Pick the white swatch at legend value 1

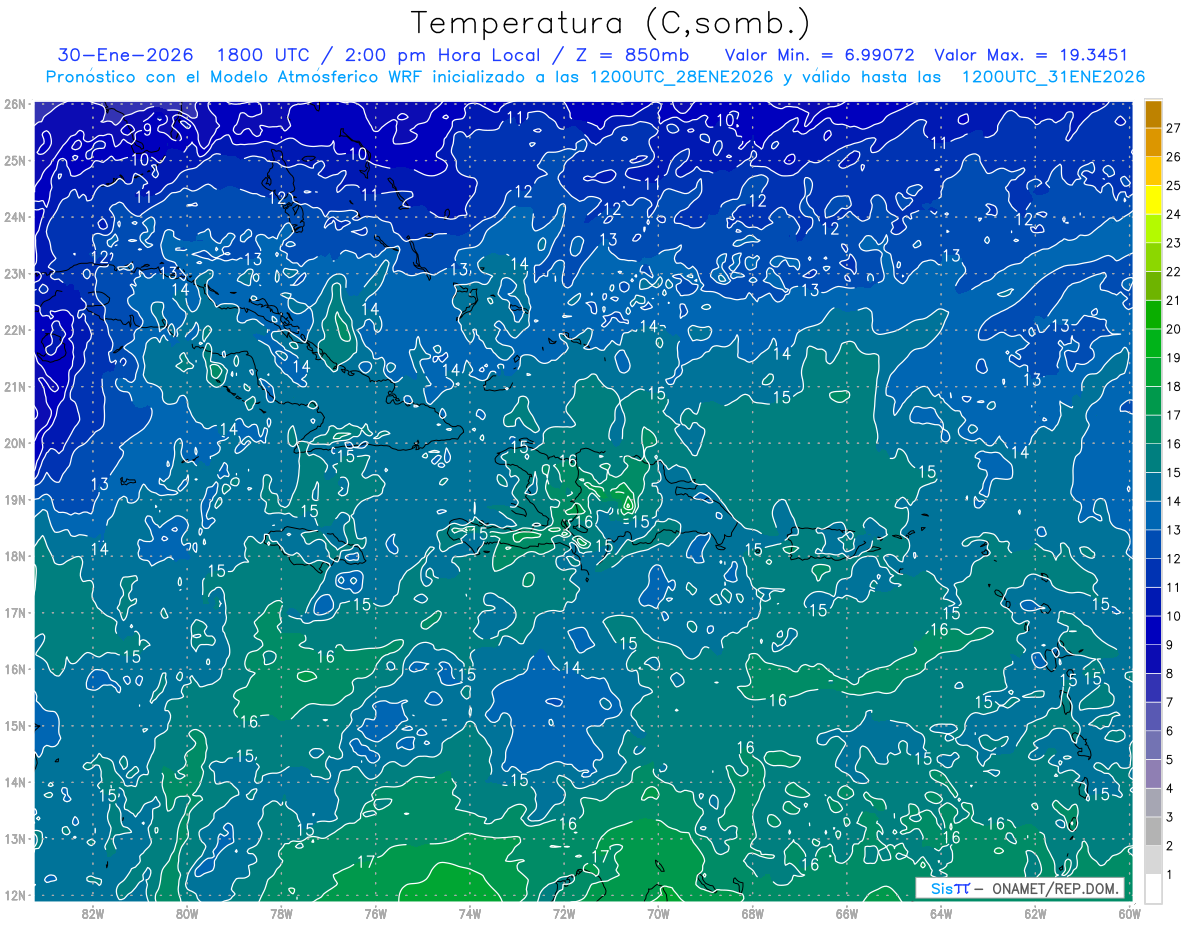click(1153, 888)
